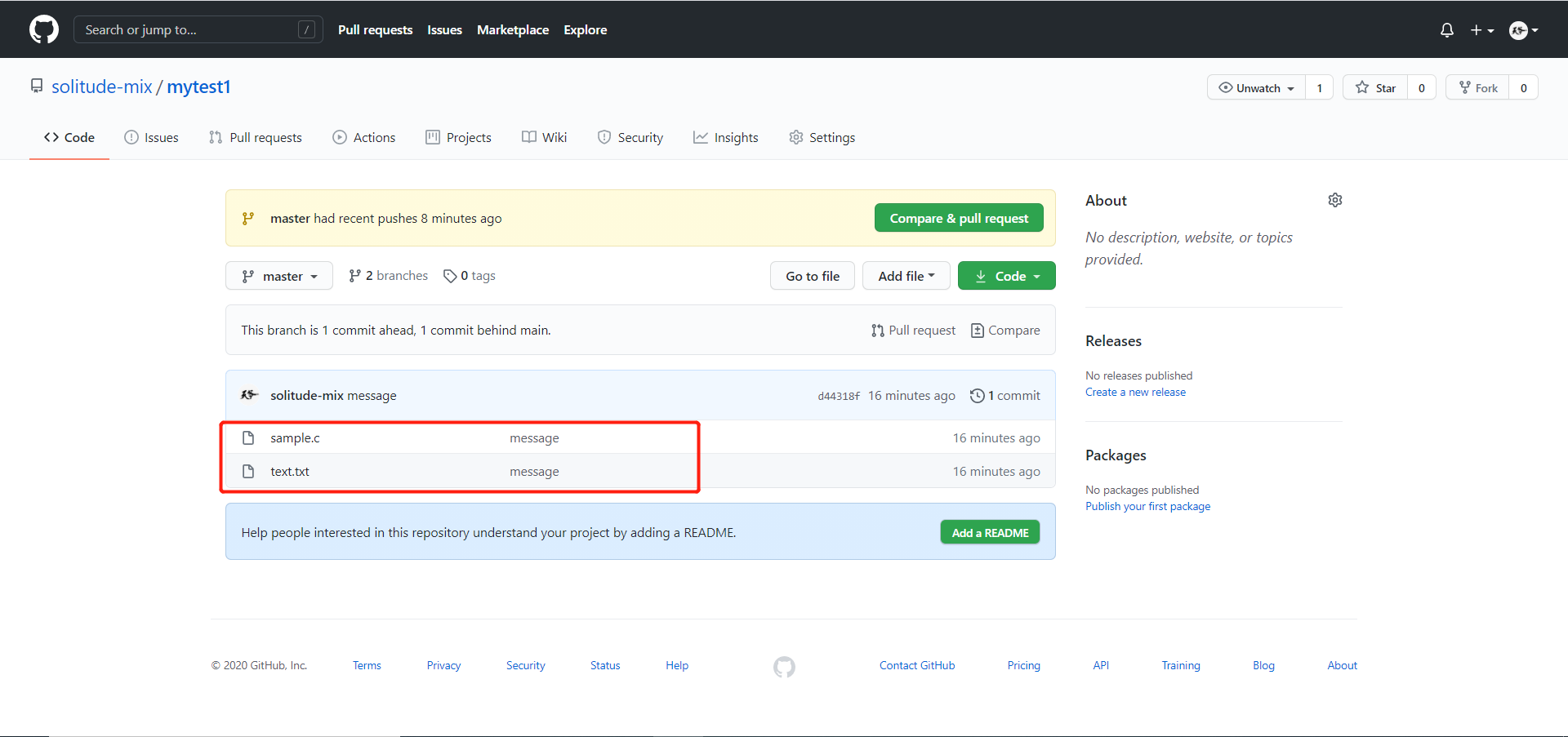Open the text.txt file
The height and width of the screenshot is (737, 1568).
point(290,471)
